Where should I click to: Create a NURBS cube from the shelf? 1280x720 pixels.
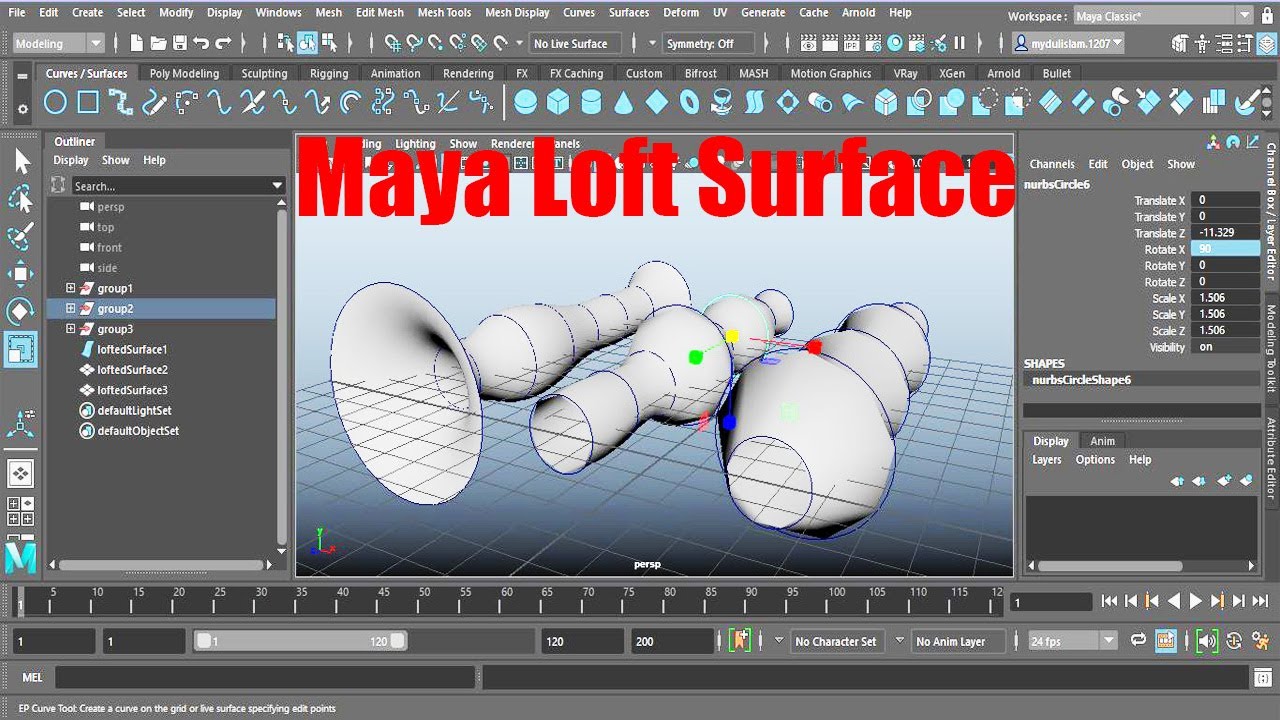click(x=558, y=102)
